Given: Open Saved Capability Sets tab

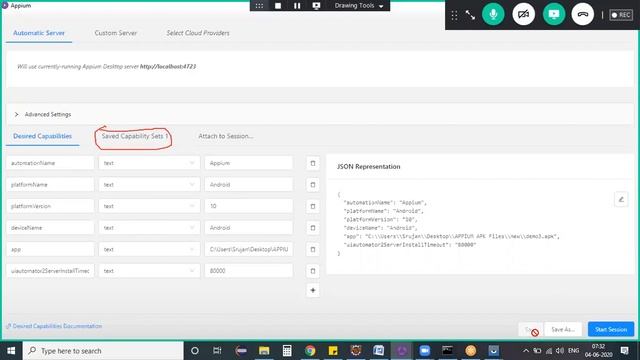Looking at the screenshot, I should 135,136.
